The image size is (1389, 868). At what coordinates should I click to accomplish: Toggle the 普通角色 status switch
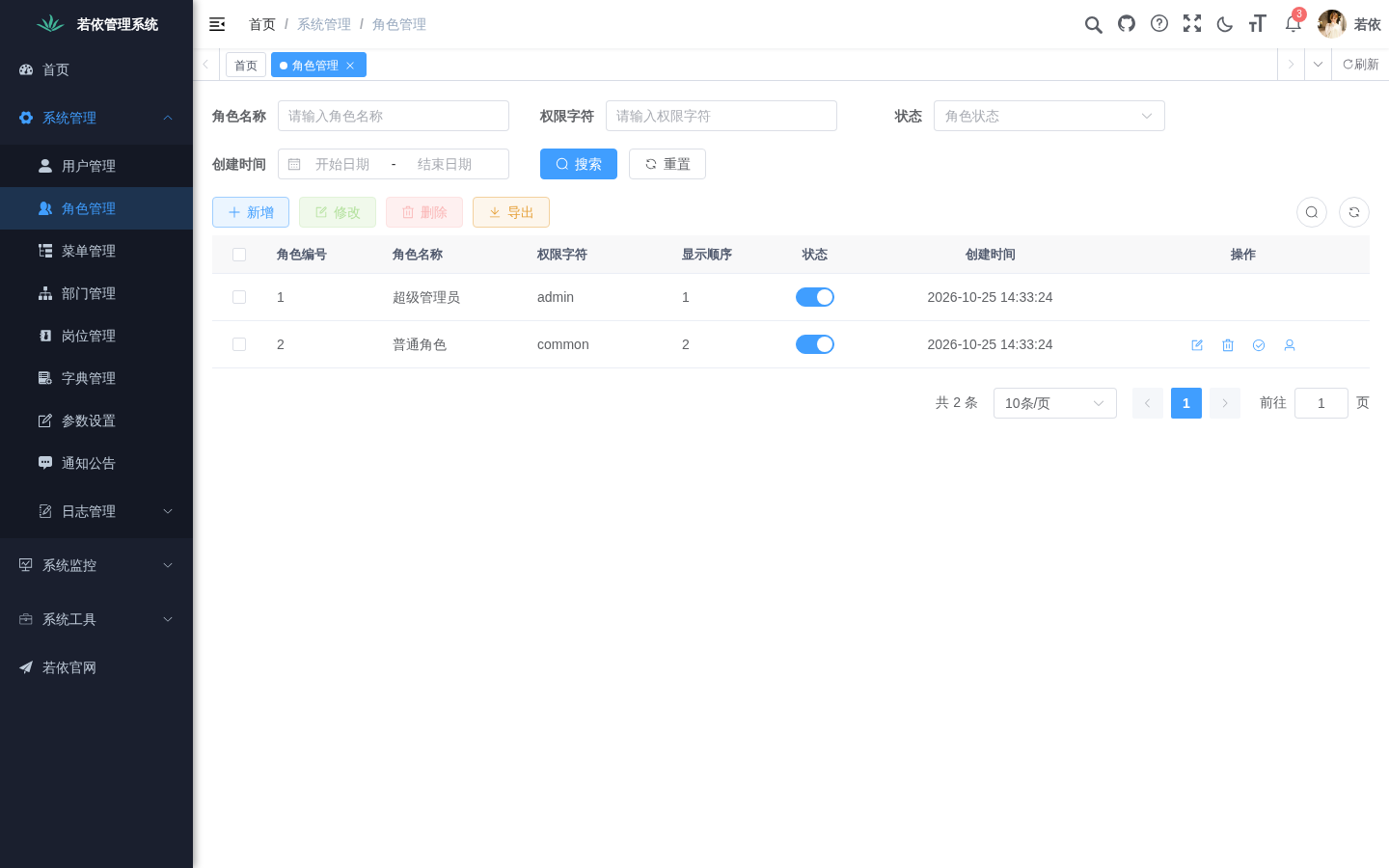[815, 344]
